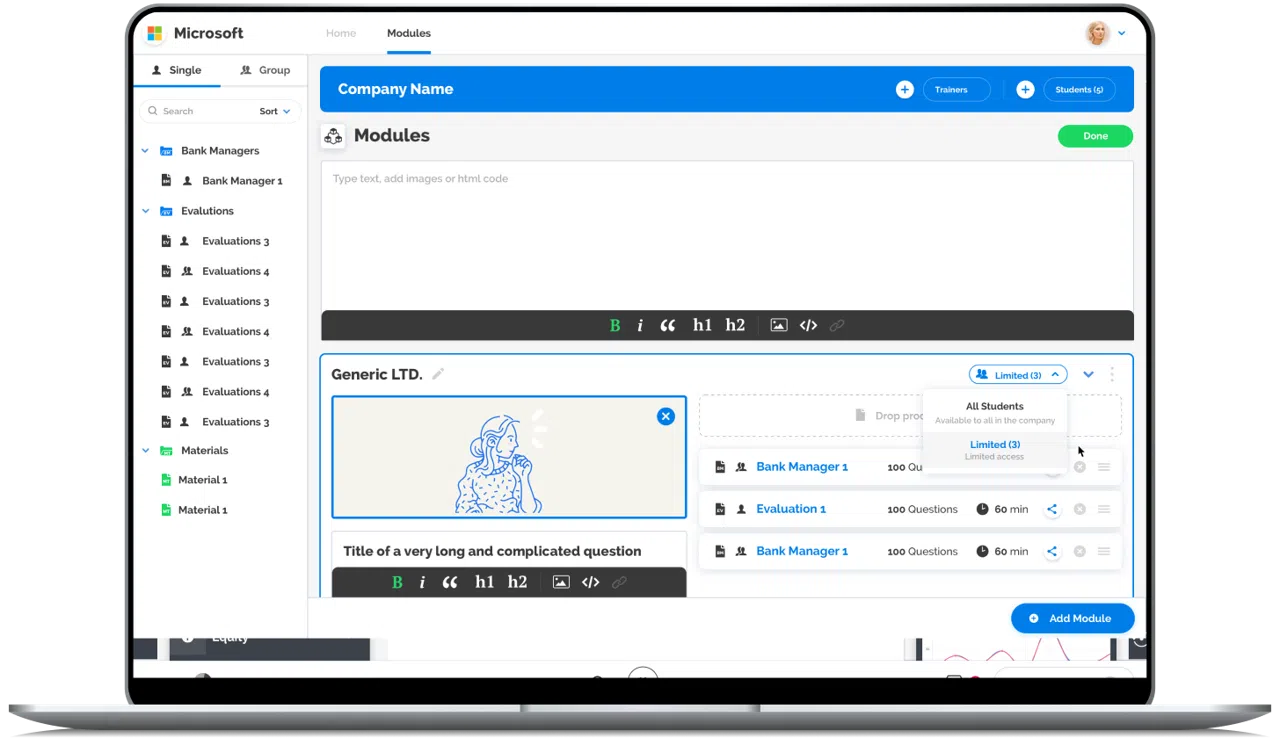Open the Home tab
This screenshot has height=738, width=1280.
(341, 33)
